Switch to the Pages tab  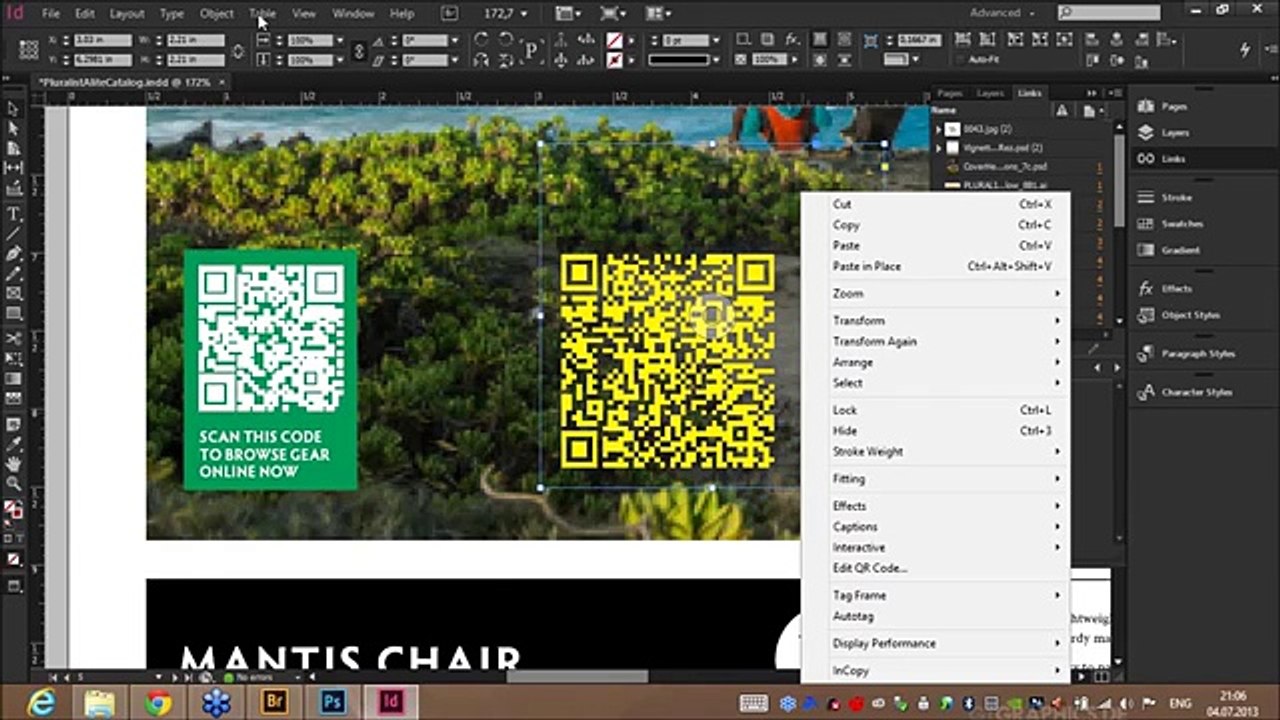pos(950,93)
